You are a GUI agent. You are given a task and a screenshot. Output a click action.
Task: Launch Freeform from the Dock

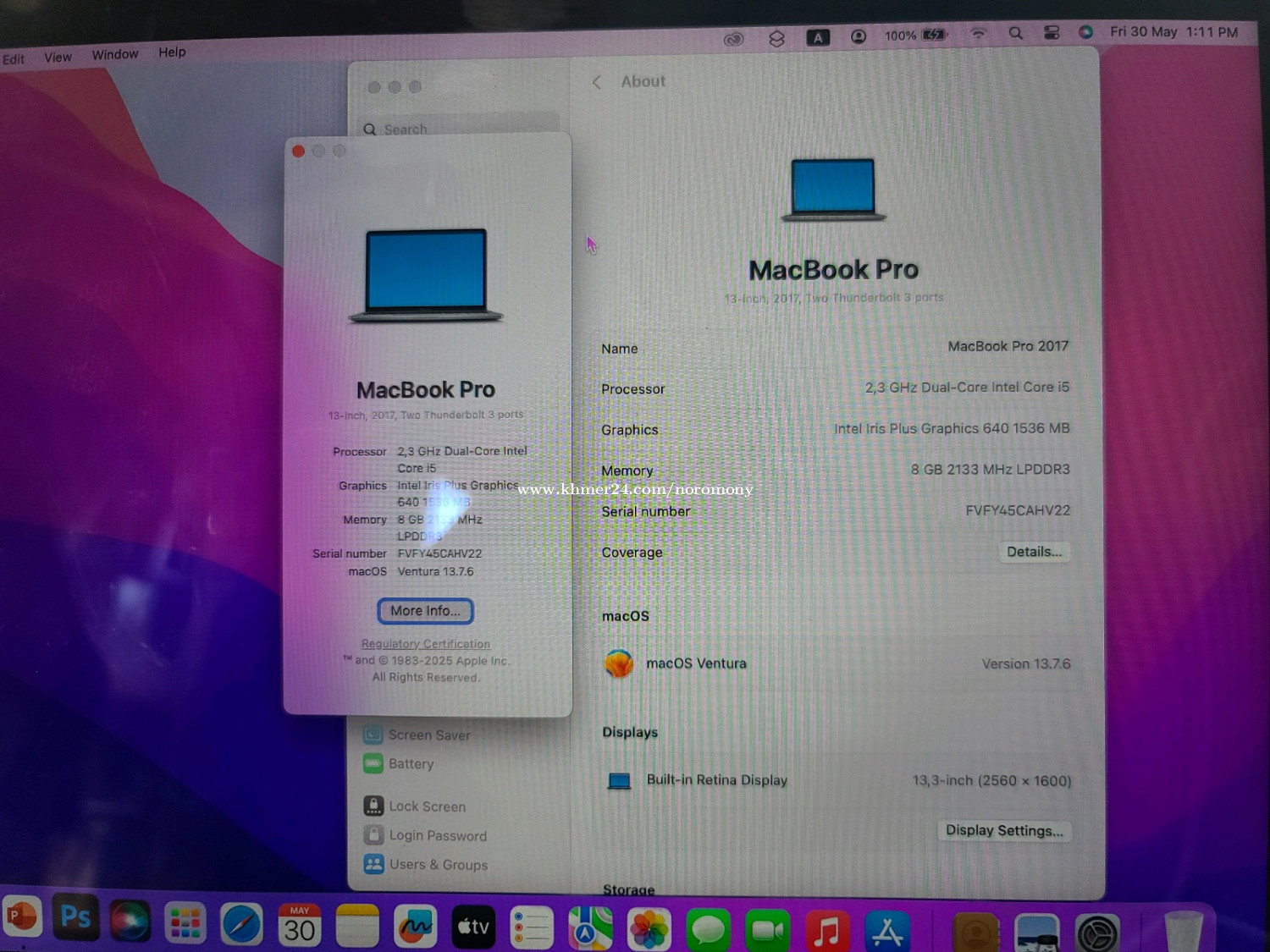point(416,927)
